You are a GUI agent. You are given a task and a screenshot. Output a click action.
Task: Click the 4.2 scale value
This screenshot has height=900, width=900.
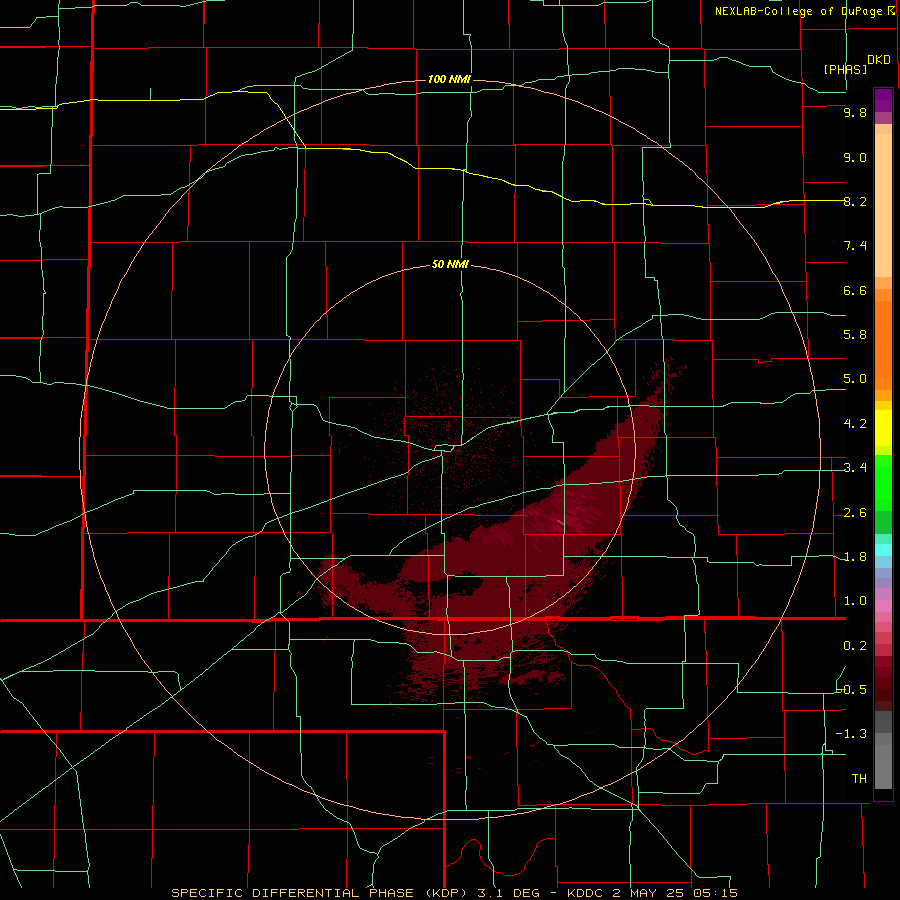(855, 424)
